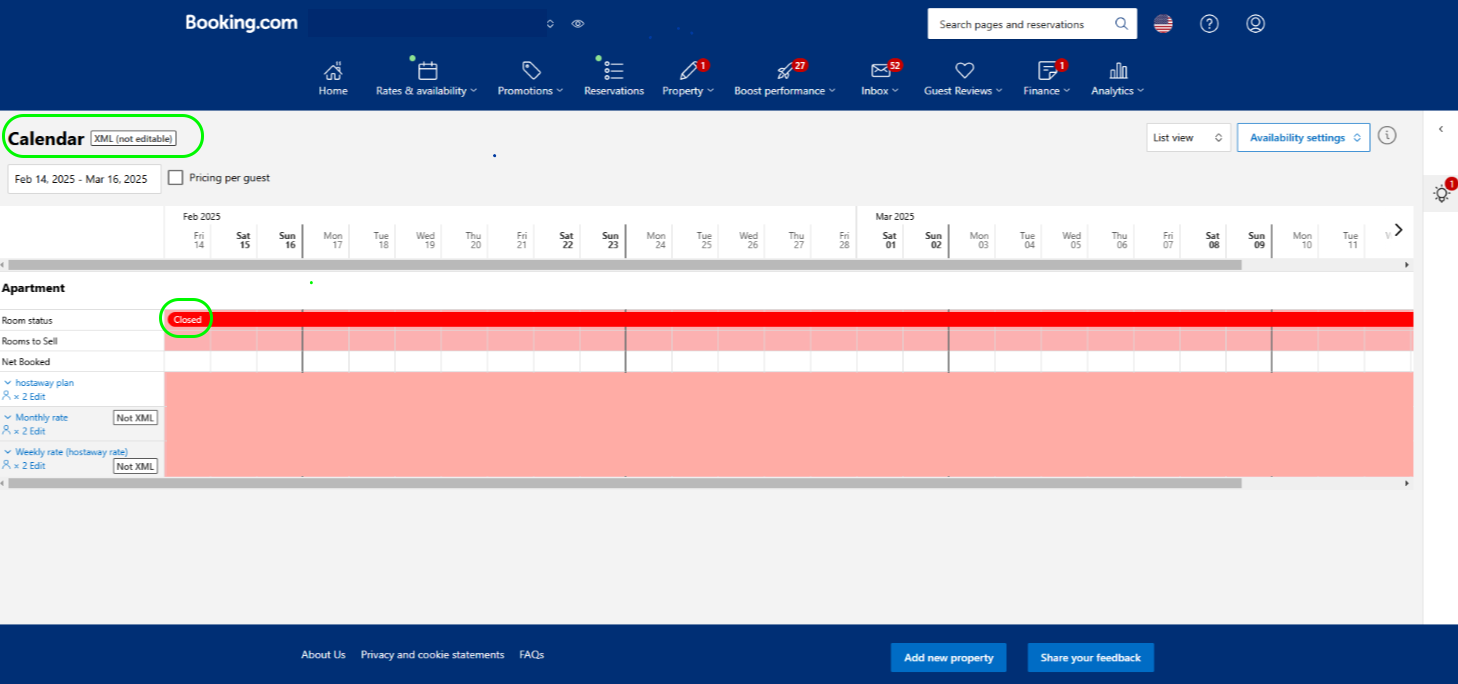Viewport: 1458px width, 684px height.
Task: Click the Closed room status badge
Action: (x=187, y=320)
